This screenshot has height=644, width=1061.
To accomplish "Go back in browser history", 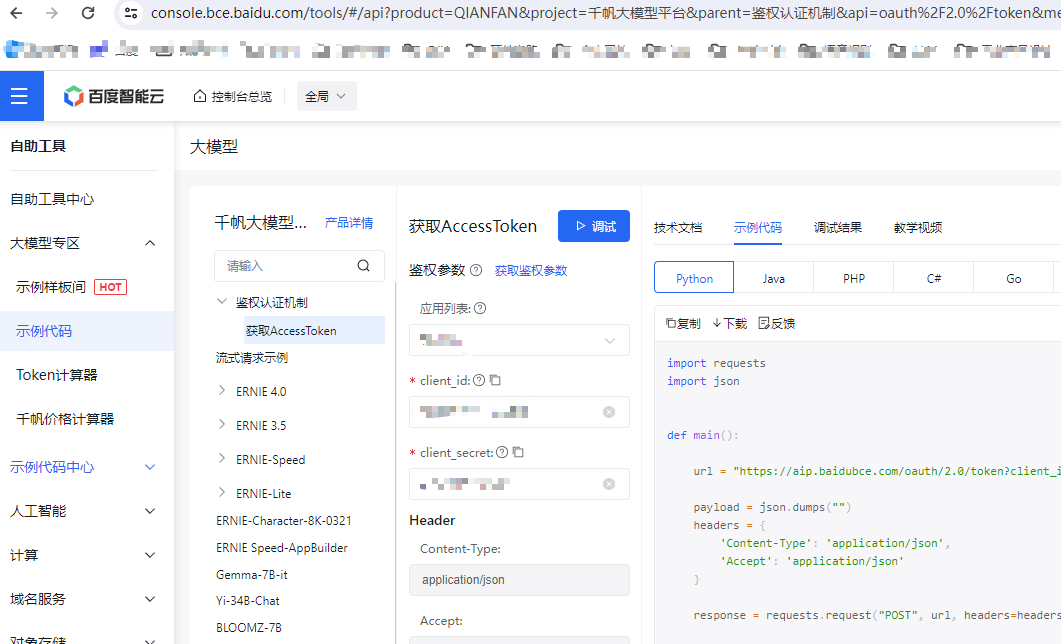I will [16, 13].
